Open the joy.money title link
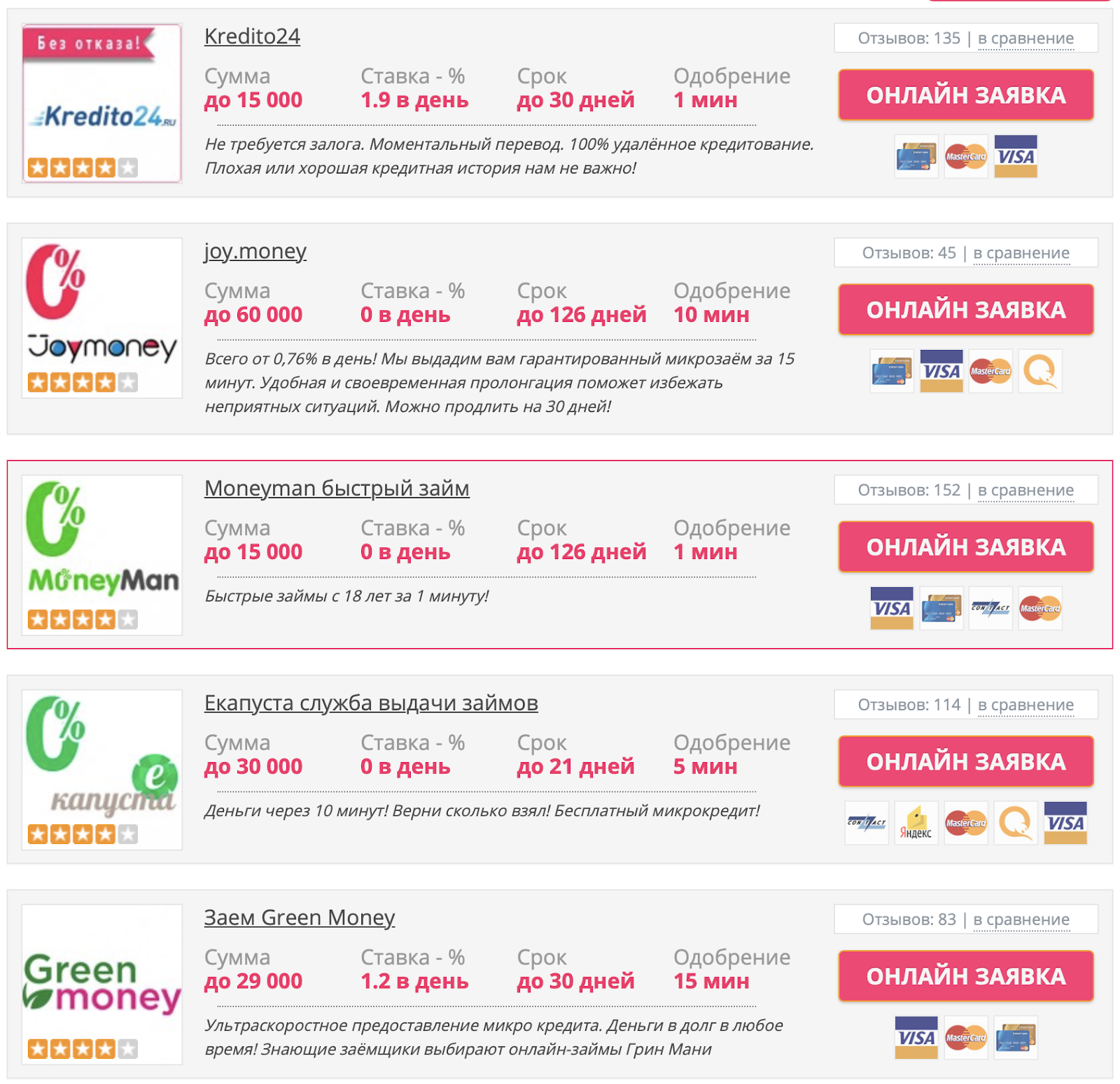The width and height of the screenshot is (1120, 1084). coord(255,251)
